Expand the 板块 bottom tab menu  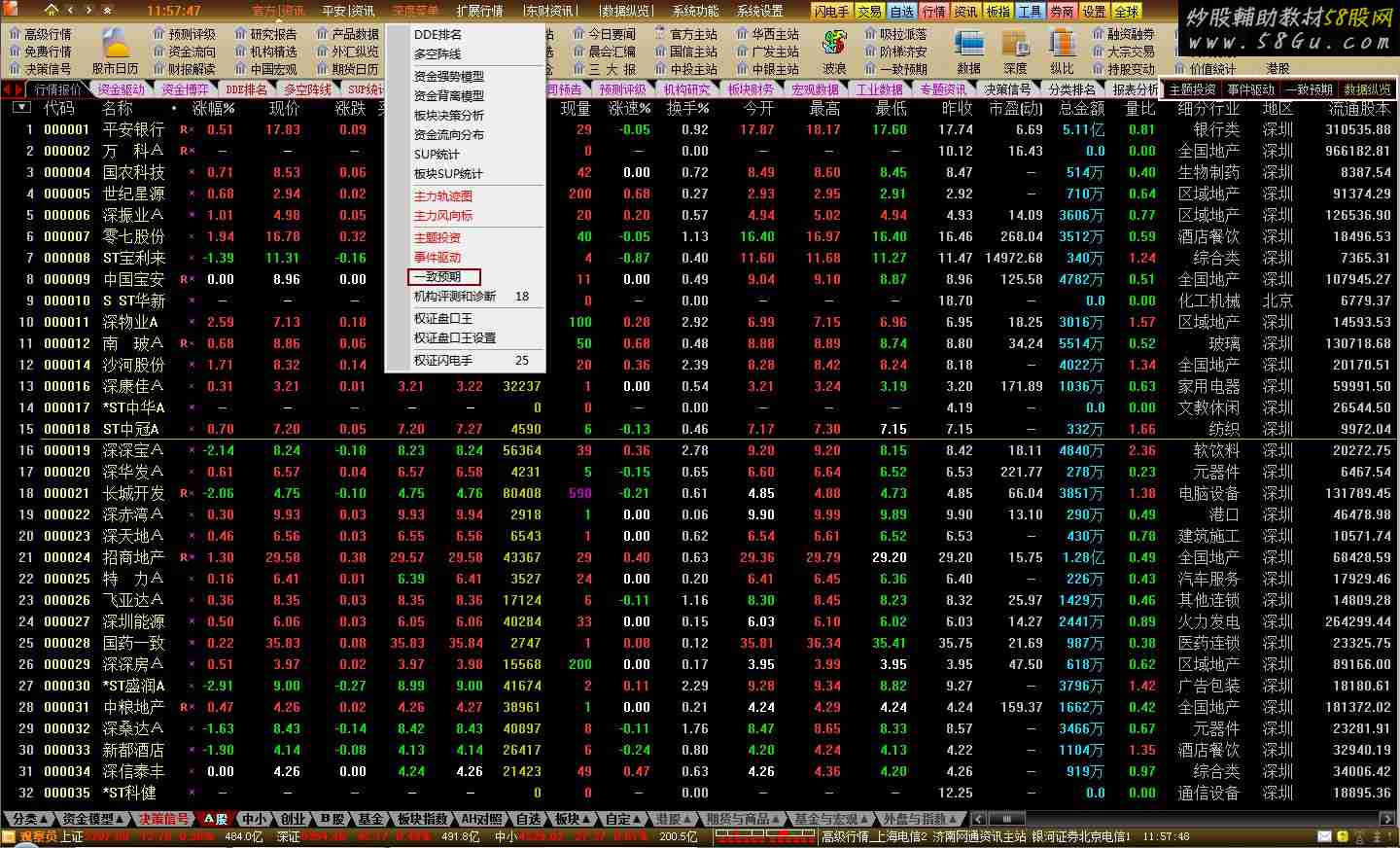click(573, 819)
